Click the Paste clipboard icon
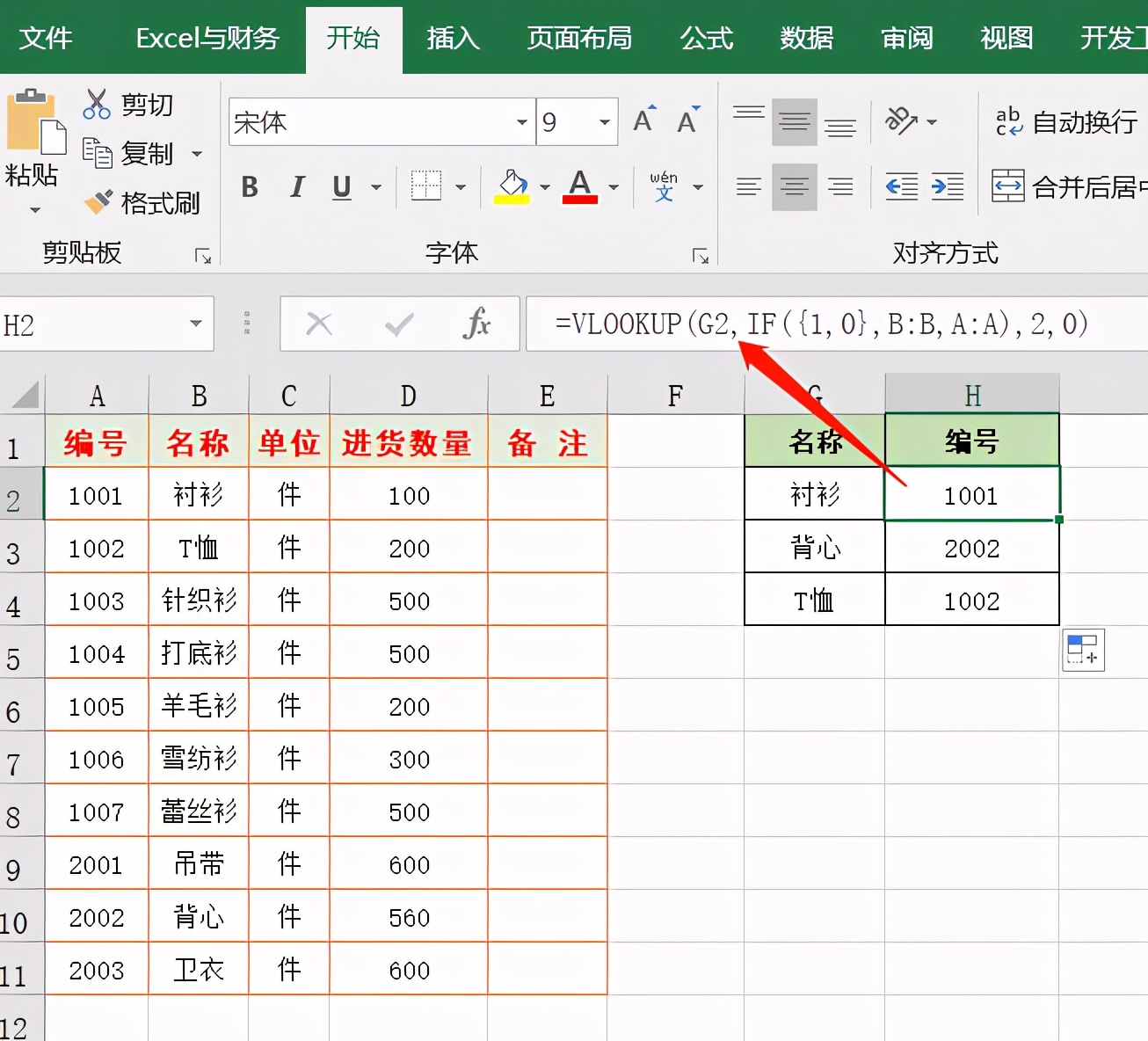The image size is (1148, 1041). (x=35, y=121)
